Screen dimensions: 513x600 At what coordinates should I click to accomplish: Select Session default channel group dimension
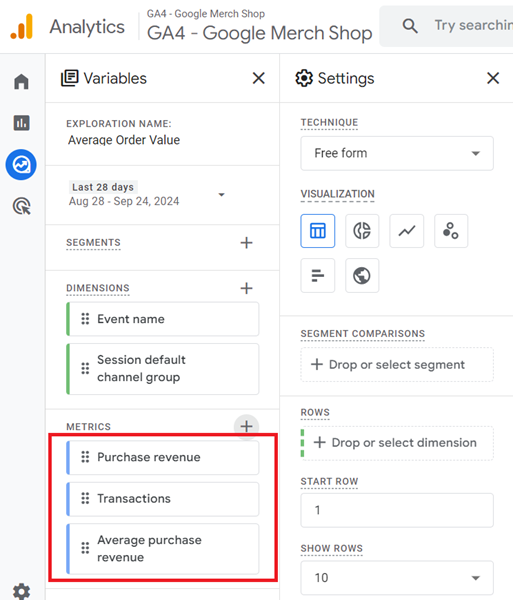pos(163,368)
